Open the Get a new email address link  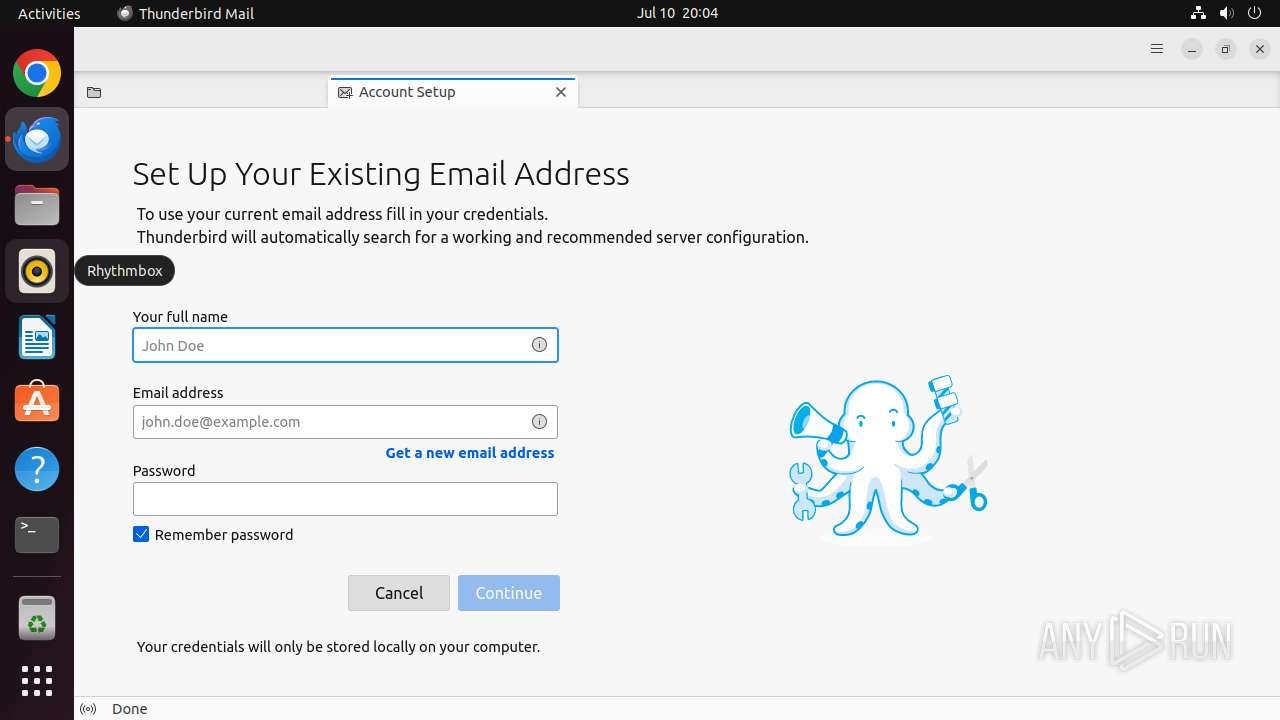pyautogui.click(x=470, y=453)
